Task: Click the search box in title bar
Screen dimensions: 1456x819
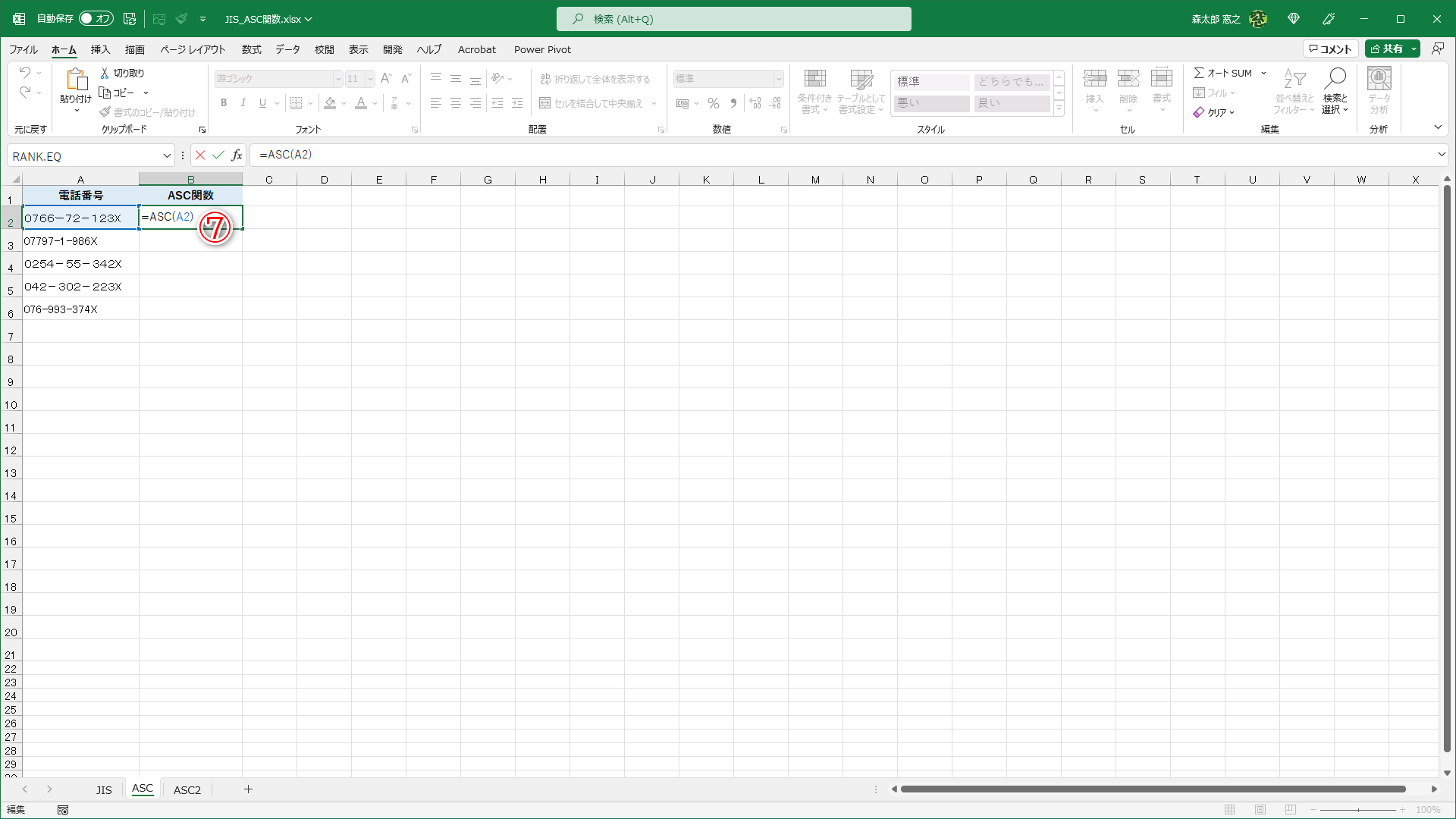Action: (x=733, y=19)
